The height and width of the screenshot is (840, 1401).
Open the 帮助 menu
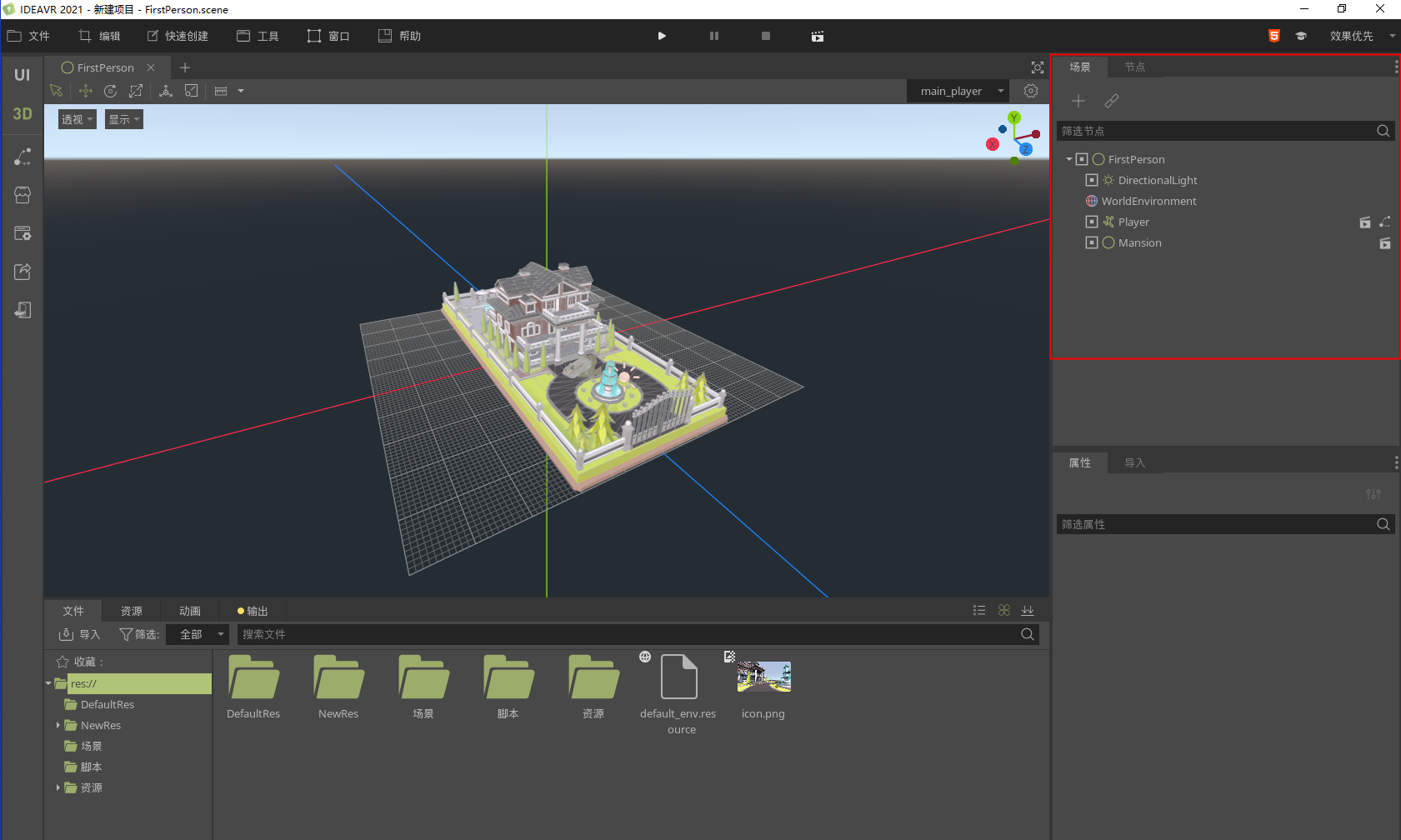click(399, 36)
